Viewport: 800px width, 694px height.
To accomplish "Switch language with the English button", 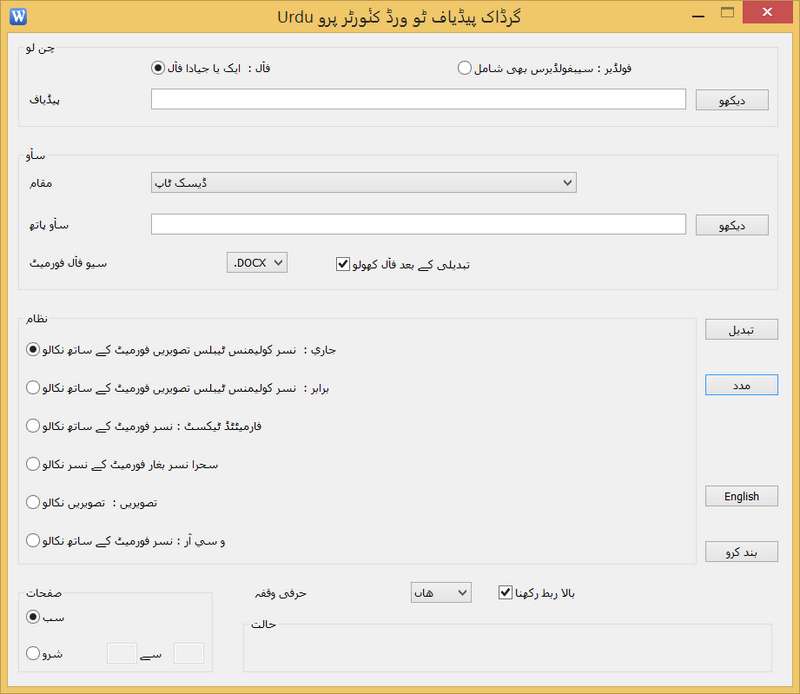I will pyautogui.click(x=741, y=496).
